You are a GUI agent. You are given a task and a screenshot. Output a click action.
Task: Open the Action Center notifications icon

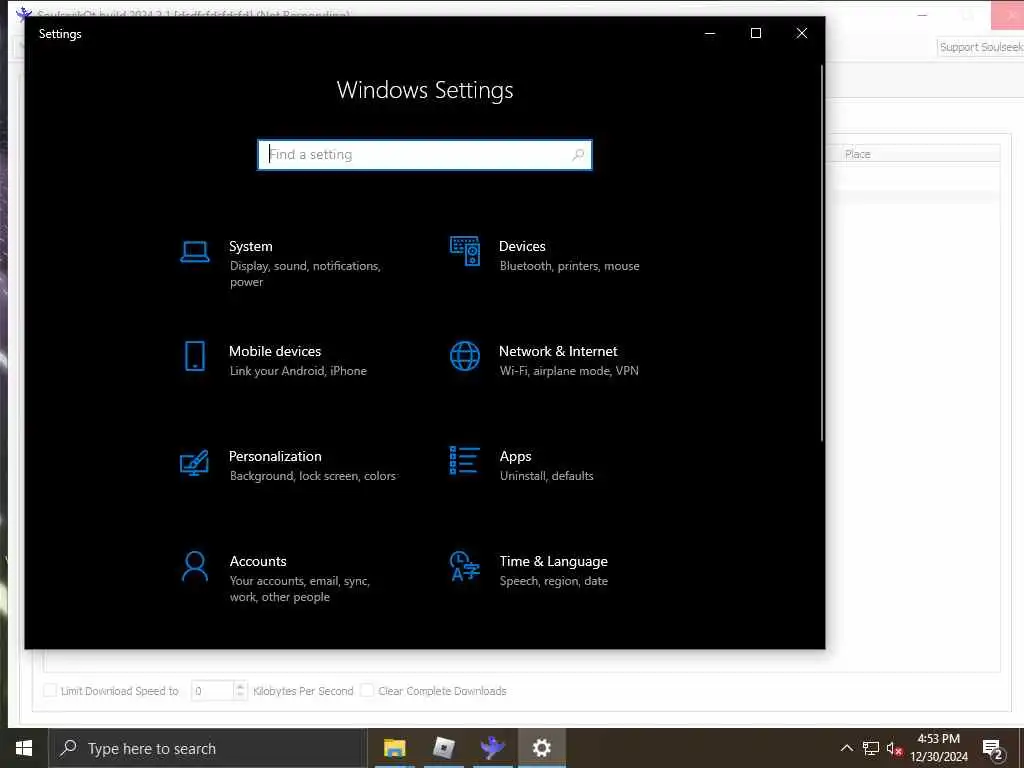(993, 749)
